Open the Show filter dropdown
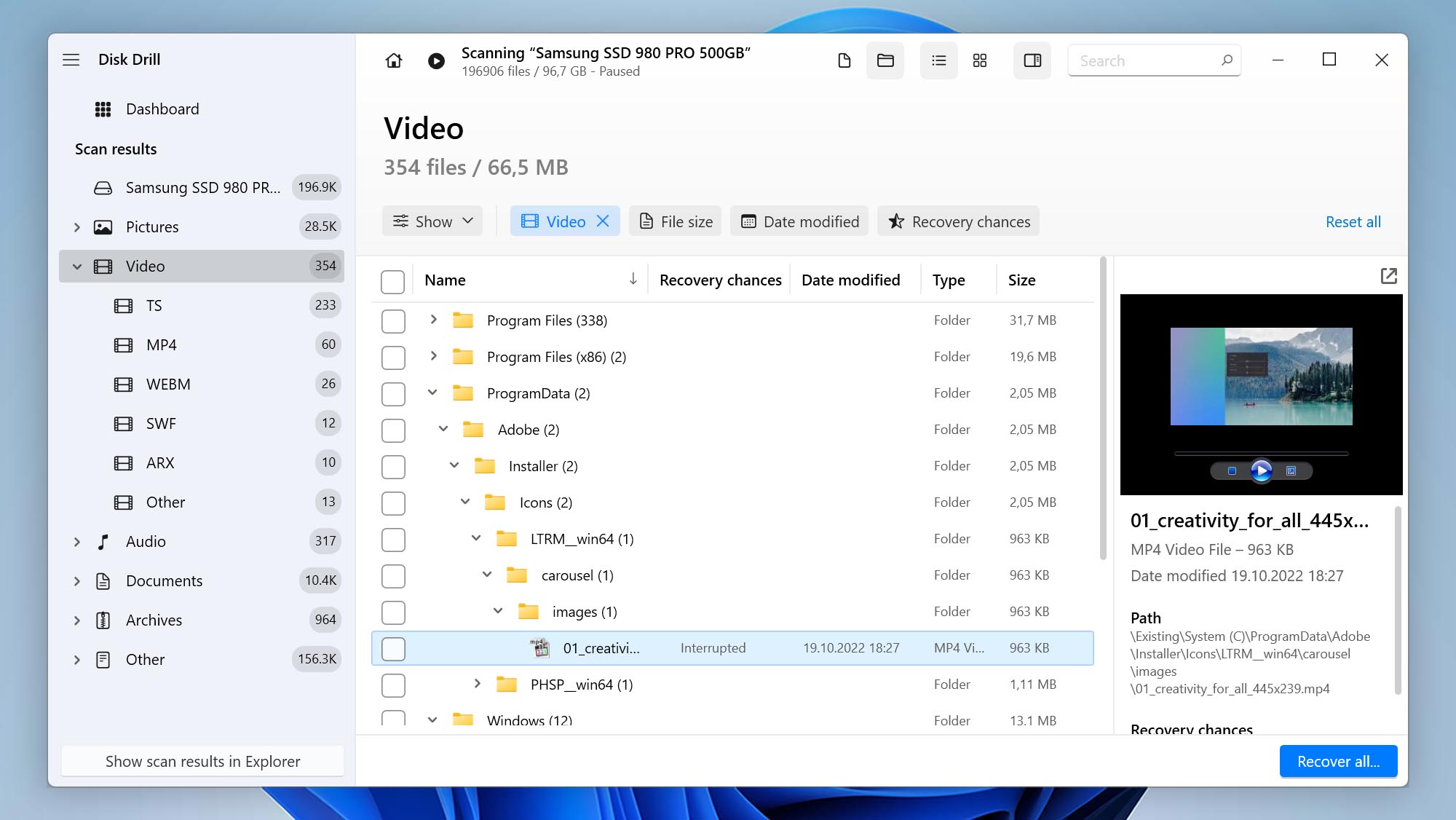 pyautogui.click(x=432, y=221)
